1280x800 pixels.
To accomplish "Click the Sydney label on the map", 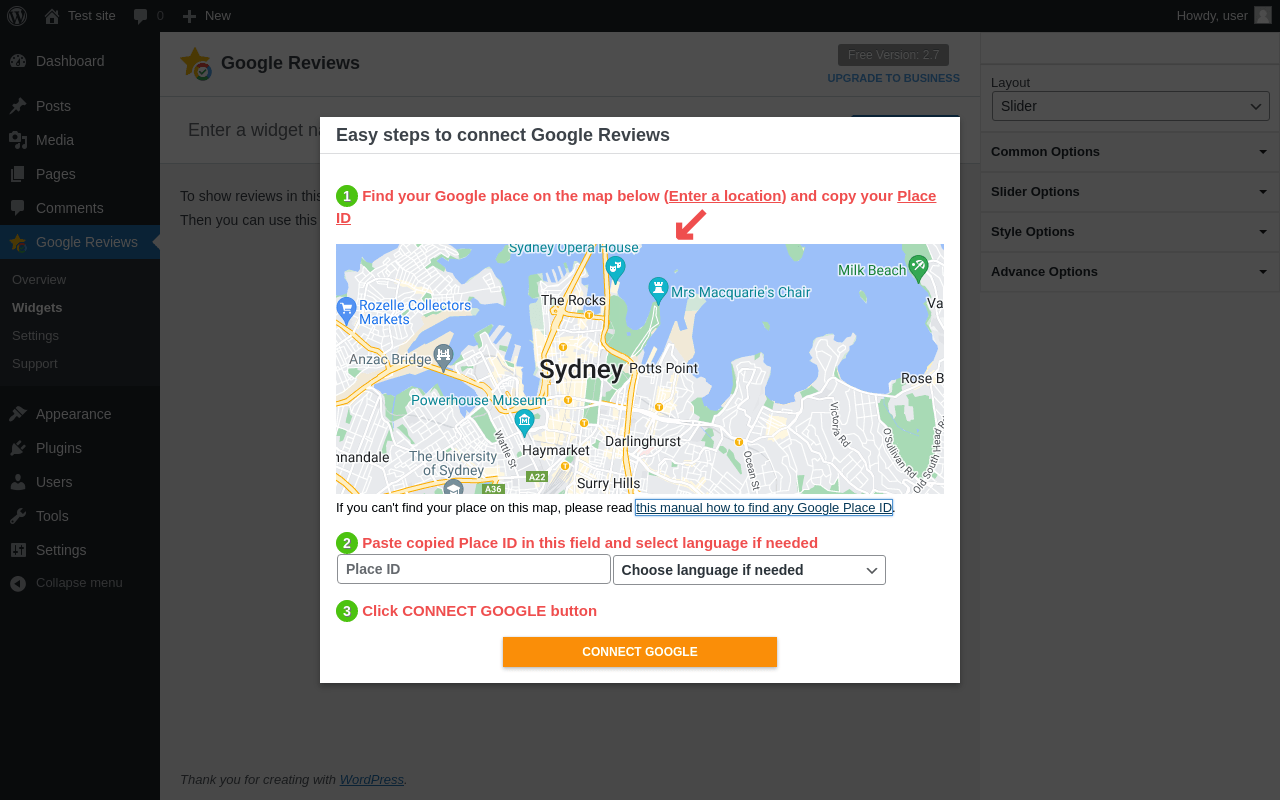I will pyautogui.click(x=581, y=370).
